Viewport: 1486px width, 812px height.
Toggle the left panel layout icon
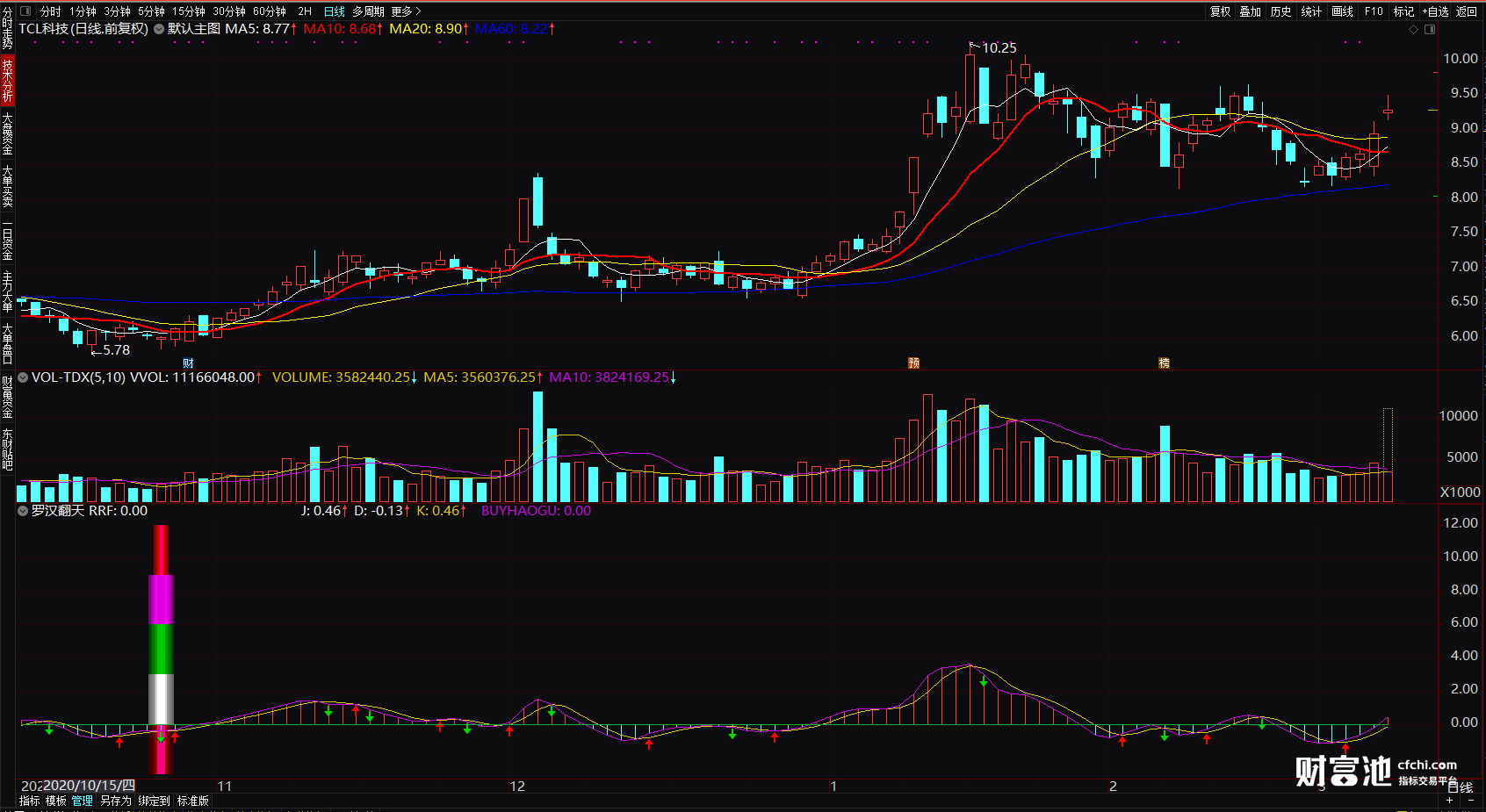tap(25, 11)
